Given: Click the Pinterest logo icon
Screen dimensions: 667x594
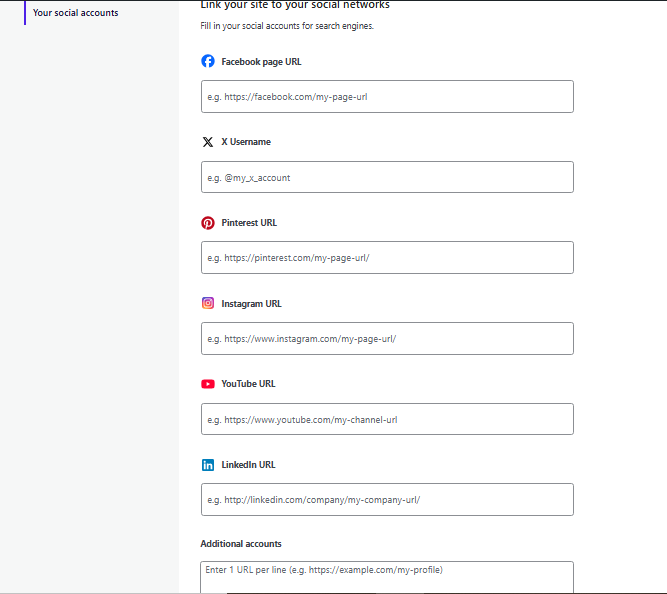Looking at the screenshot, I should pyautogui.click(x=208, y=223).
